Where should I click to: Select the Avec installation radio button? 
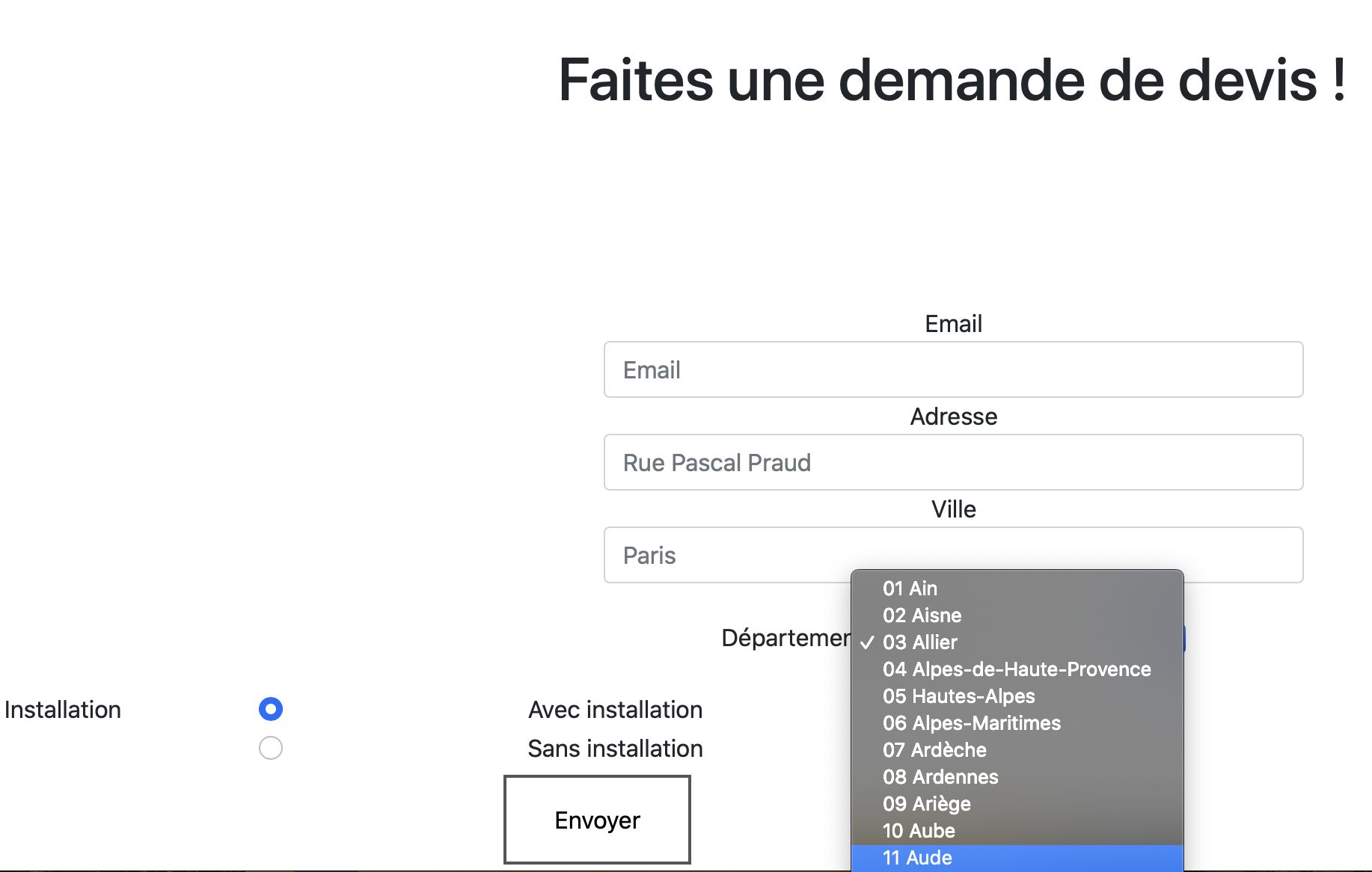point(271,709)
